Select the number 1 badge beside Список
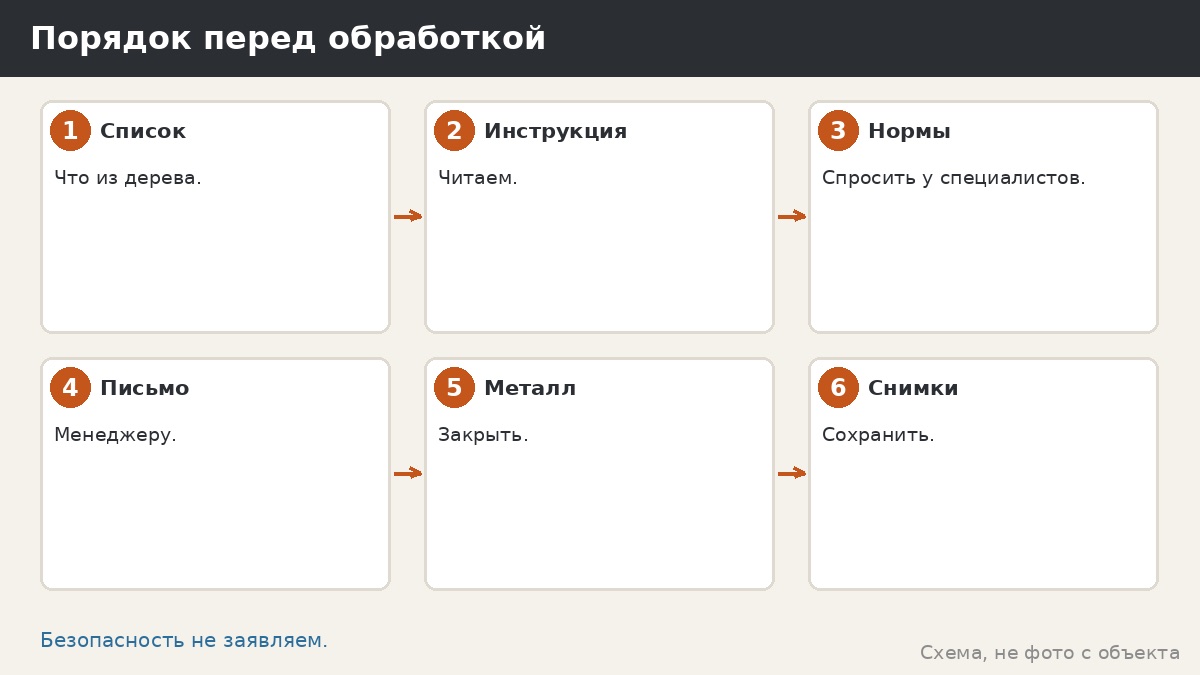This screenshot has height=675, width=1200. 70,131
